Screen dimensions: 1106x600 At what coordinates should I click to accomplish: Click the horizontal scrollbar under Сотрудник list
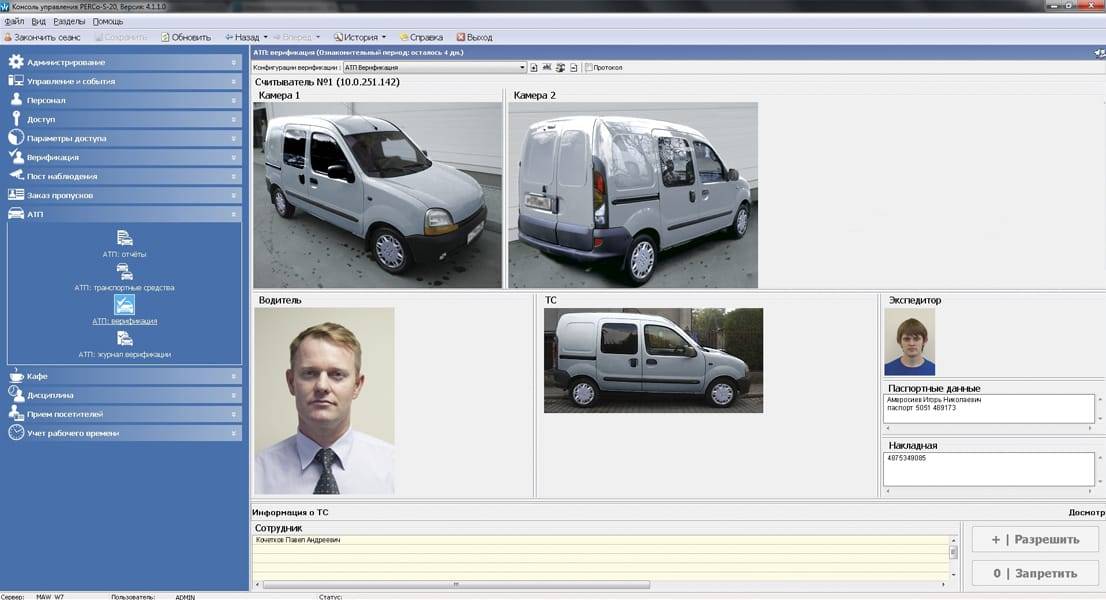pyautogui.click(x=455, y=585)
